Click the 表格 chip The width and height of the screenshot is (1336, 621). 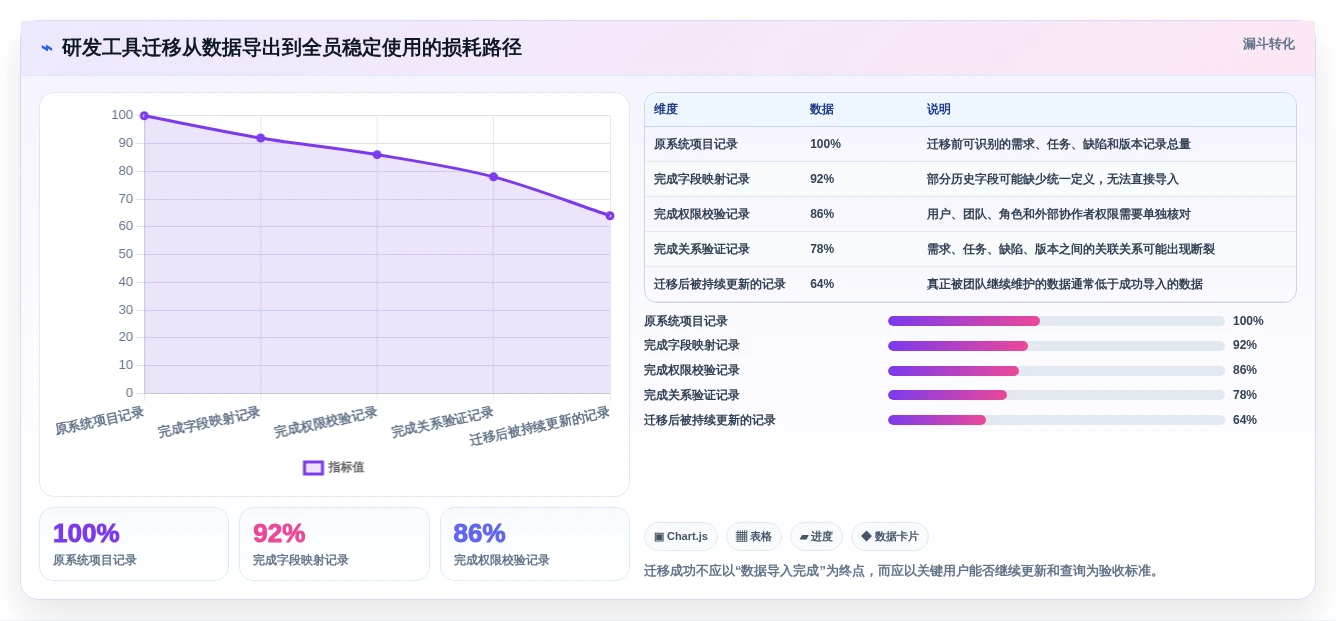click(x=754, y=537)
